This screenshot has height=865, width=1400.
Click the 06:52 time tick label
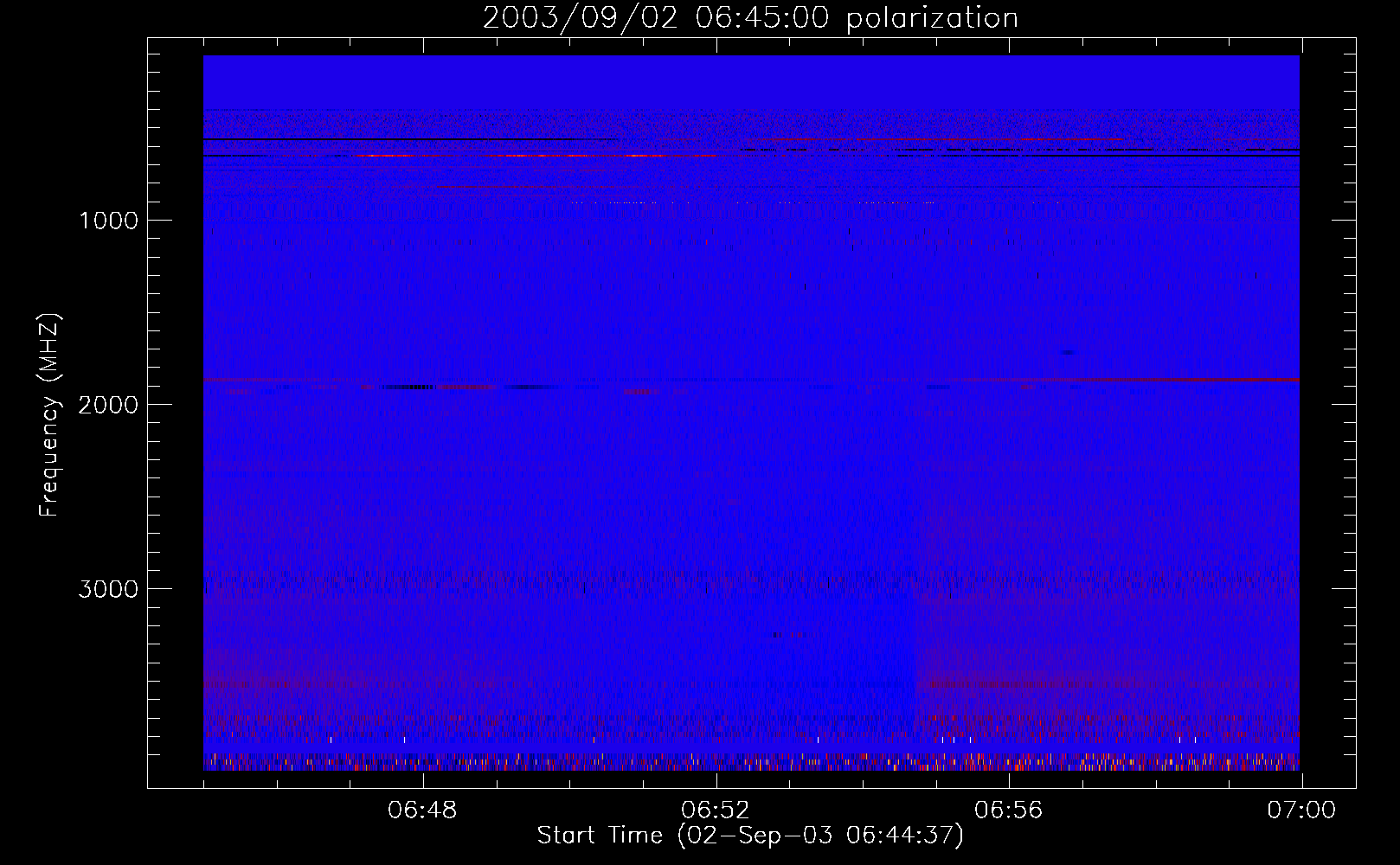716,811
